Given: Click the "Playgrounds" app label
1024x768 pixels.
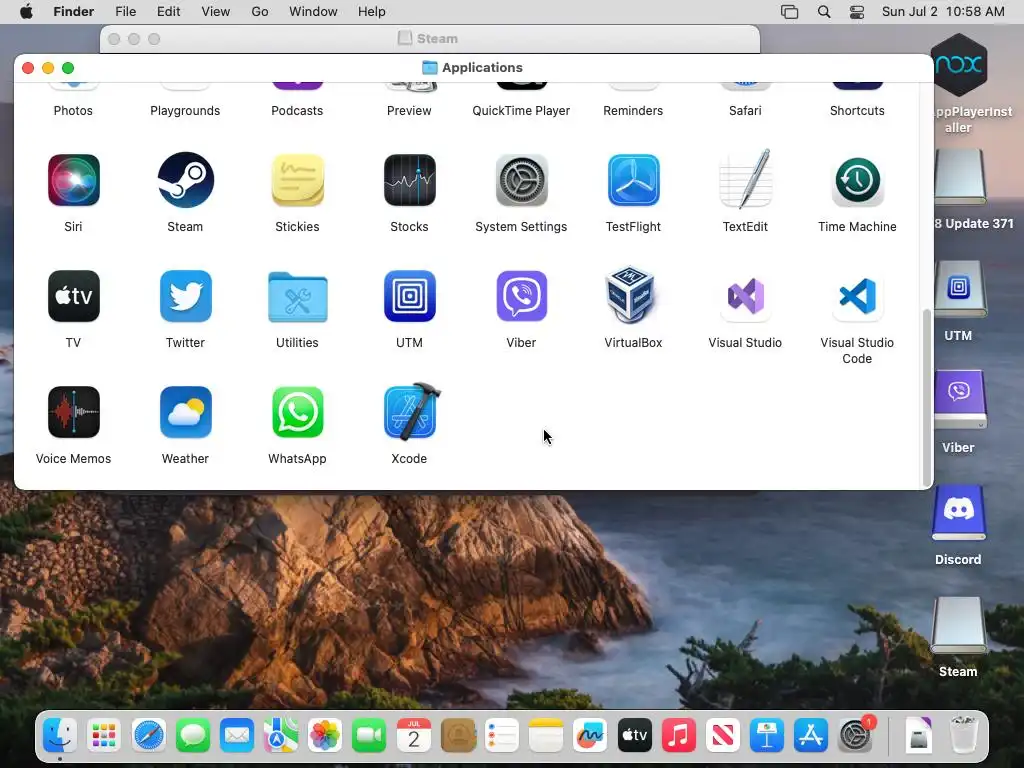Looking at the screenshot, I should pyautogui.click(x=185, y=110).
